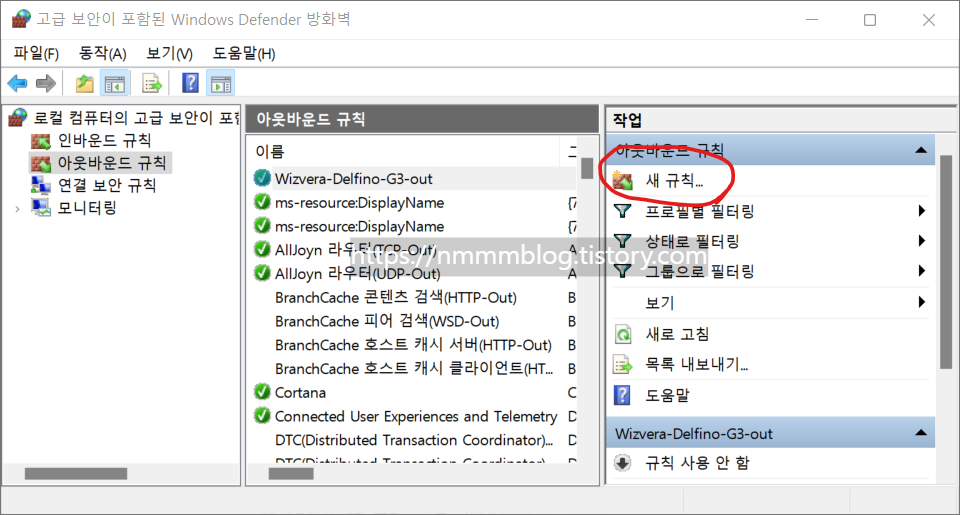
Task: Click the 도움말 question mark icon in actions
Action: click(622, 396)
